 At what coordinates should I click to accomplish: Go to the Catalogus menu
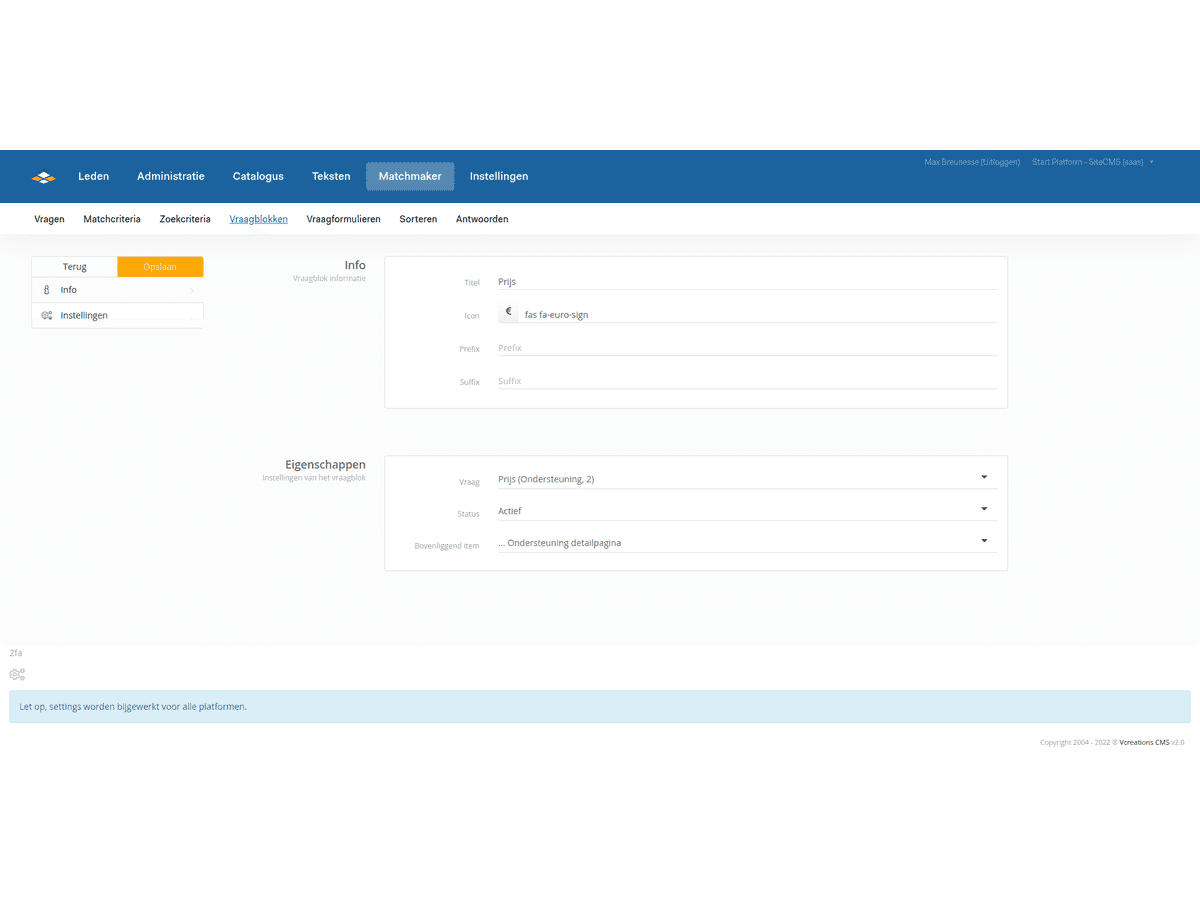pyautogui.click(x=258, y=177)
